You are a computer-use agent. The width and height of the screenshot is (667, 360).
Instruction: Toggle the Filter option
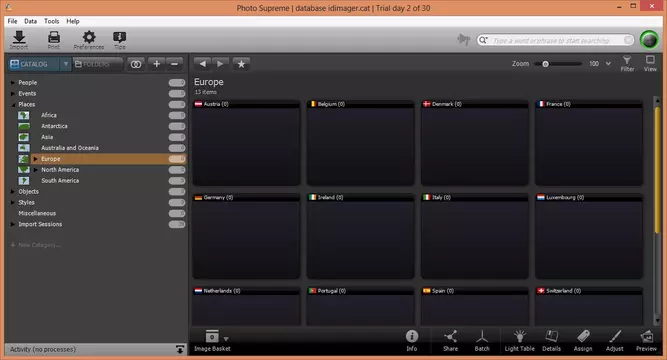point(627,63)
